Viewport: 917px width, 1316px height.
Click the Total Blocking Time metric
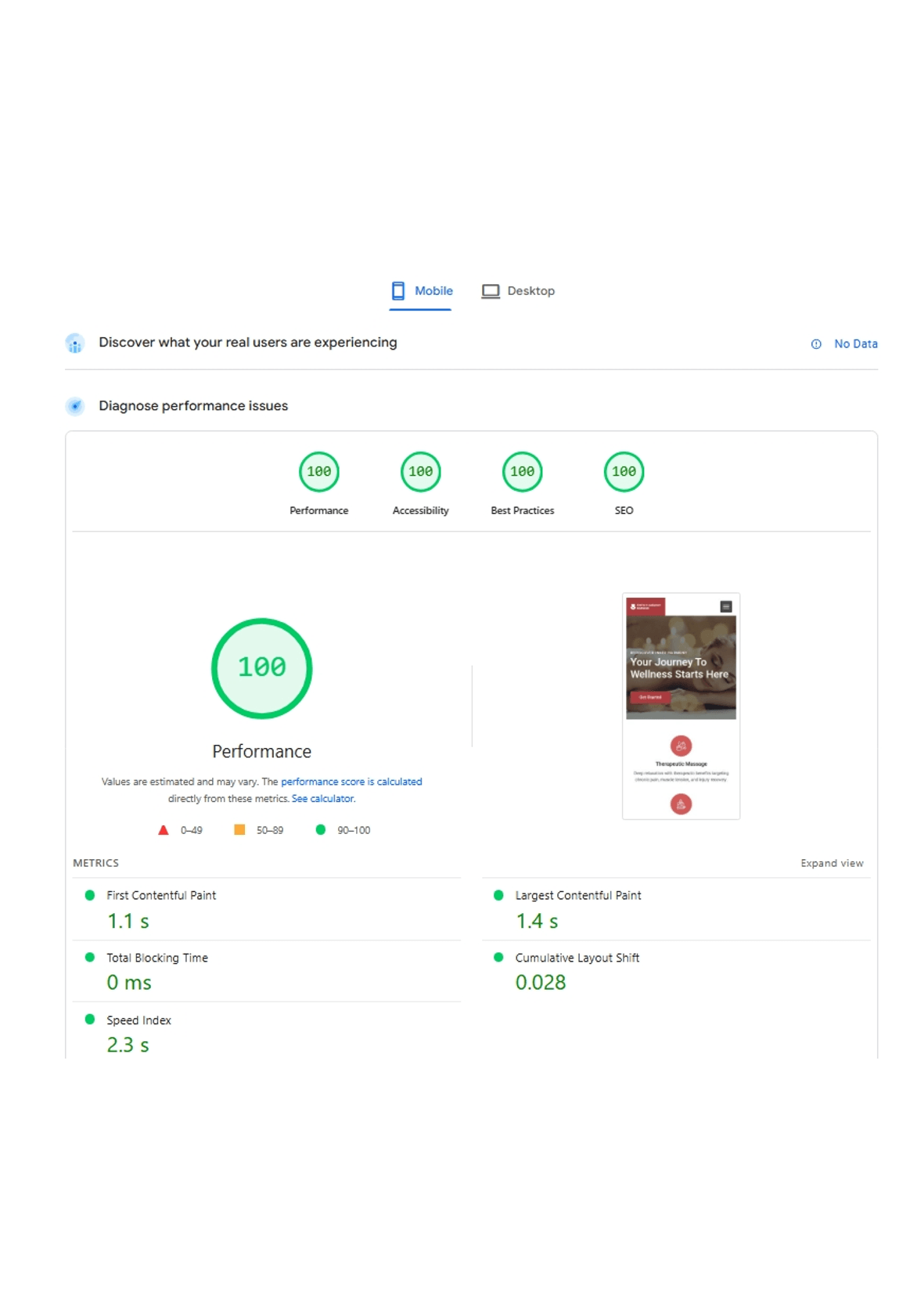click(x=157, y=958)
